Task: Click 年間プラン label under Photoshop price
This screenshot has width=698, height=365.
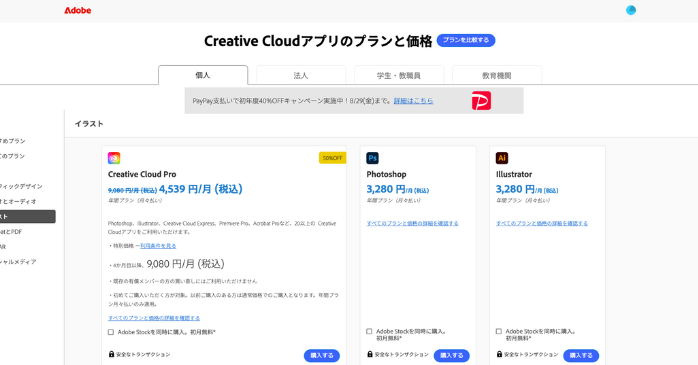Action: click(394, 201)
